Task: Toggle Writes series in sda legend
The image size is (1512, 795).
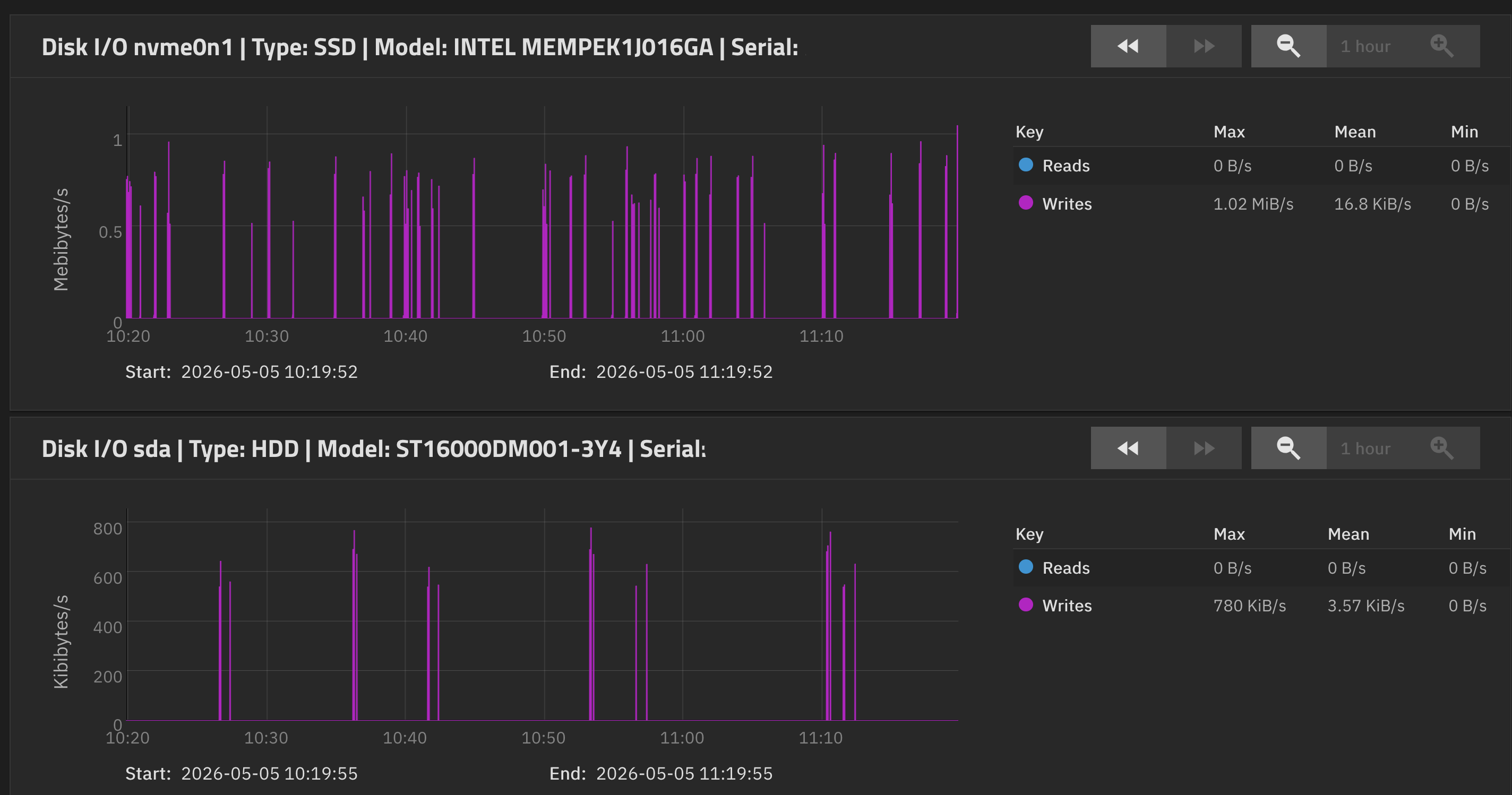Action: (1067, 606)
